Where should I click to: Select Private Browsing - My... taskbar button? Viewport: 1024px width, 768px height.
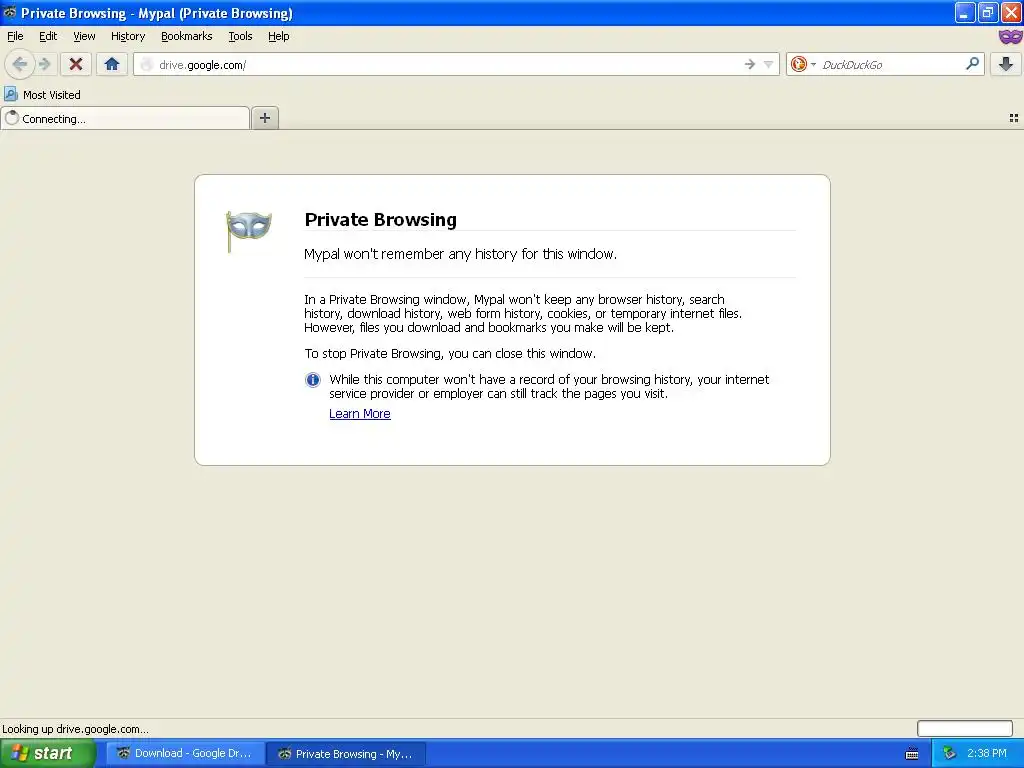(x=346, y=753)
